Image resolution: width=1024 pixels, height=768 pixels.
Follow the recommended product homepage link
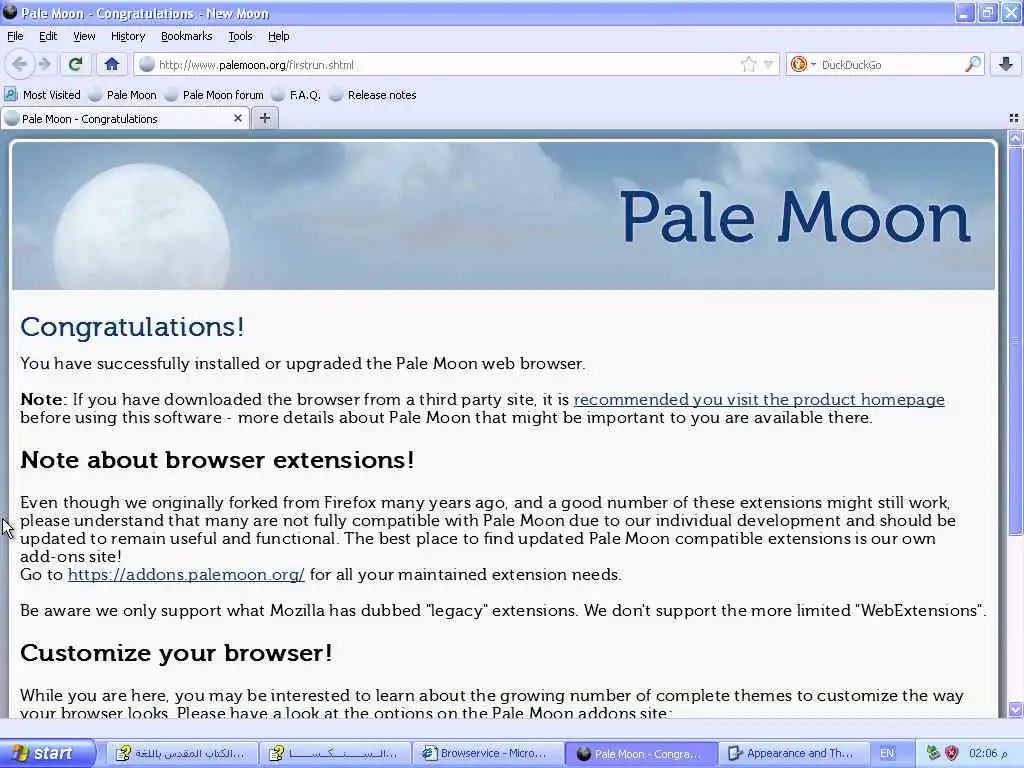(759, 399)
